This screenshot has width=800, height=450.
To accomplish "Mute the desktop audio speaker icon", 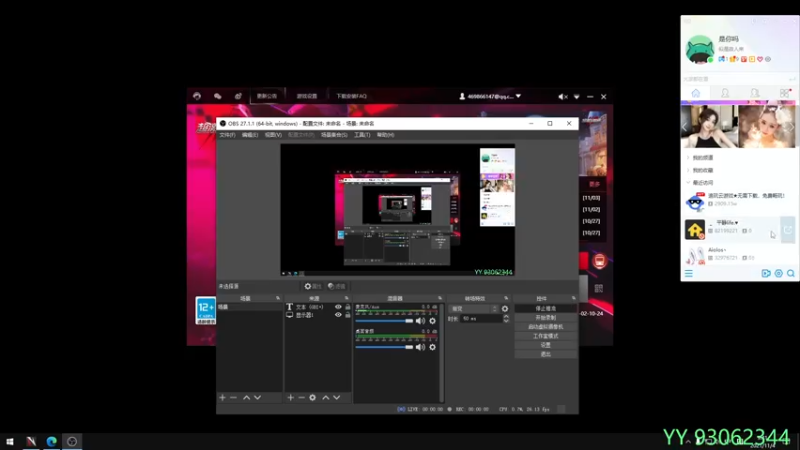I will 420,347.
